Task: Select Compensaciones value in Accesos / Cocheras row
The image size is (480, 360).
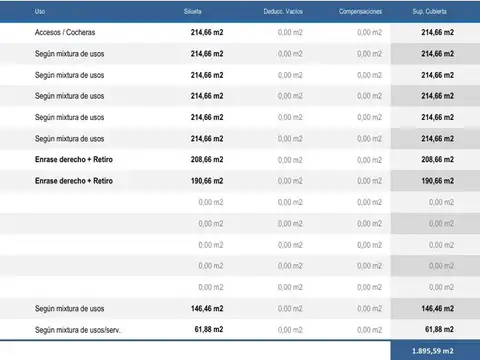Action: coord(369,32)
